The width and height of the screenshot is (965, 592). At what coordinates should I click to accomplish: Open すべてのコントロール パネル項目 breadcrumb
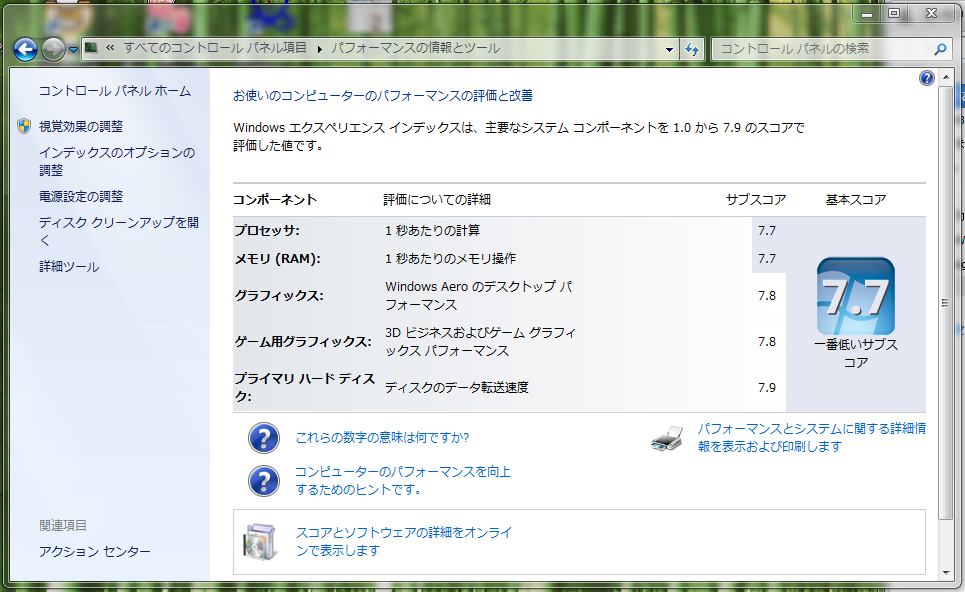click(215, 47)
